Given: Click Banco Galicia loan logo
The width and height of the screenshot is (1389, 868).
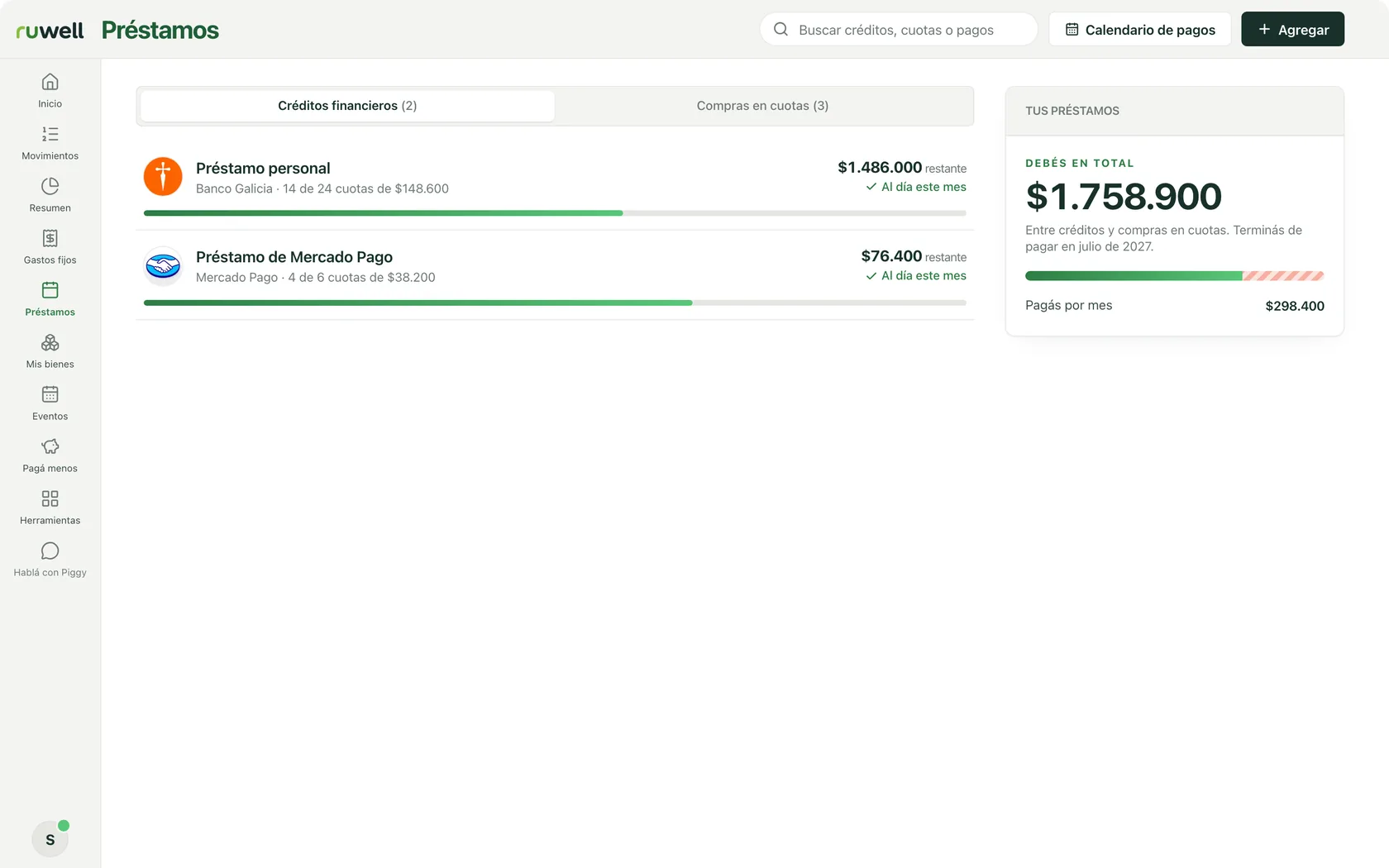Looking at the screenshot, I should [163, 177].
